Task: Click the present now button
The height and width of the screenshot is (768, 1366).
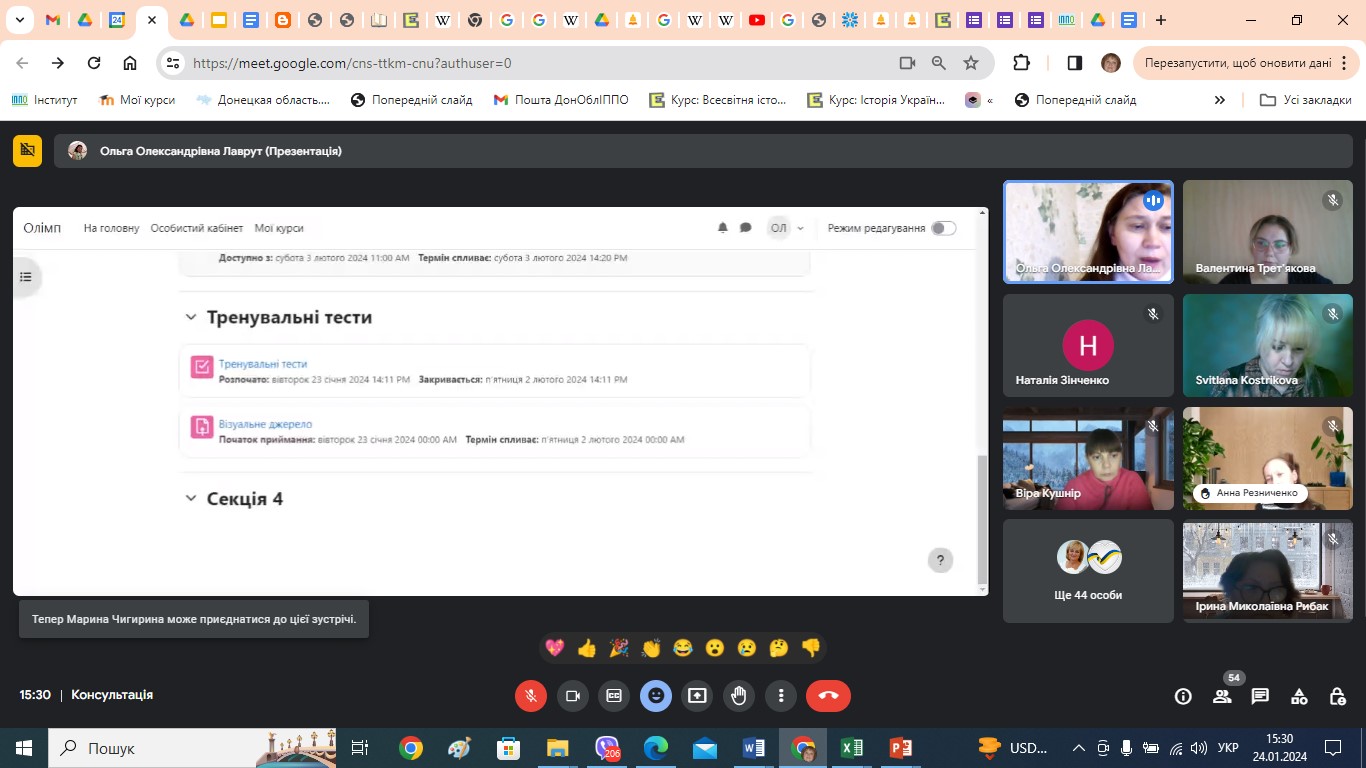Action: (697, 696)
